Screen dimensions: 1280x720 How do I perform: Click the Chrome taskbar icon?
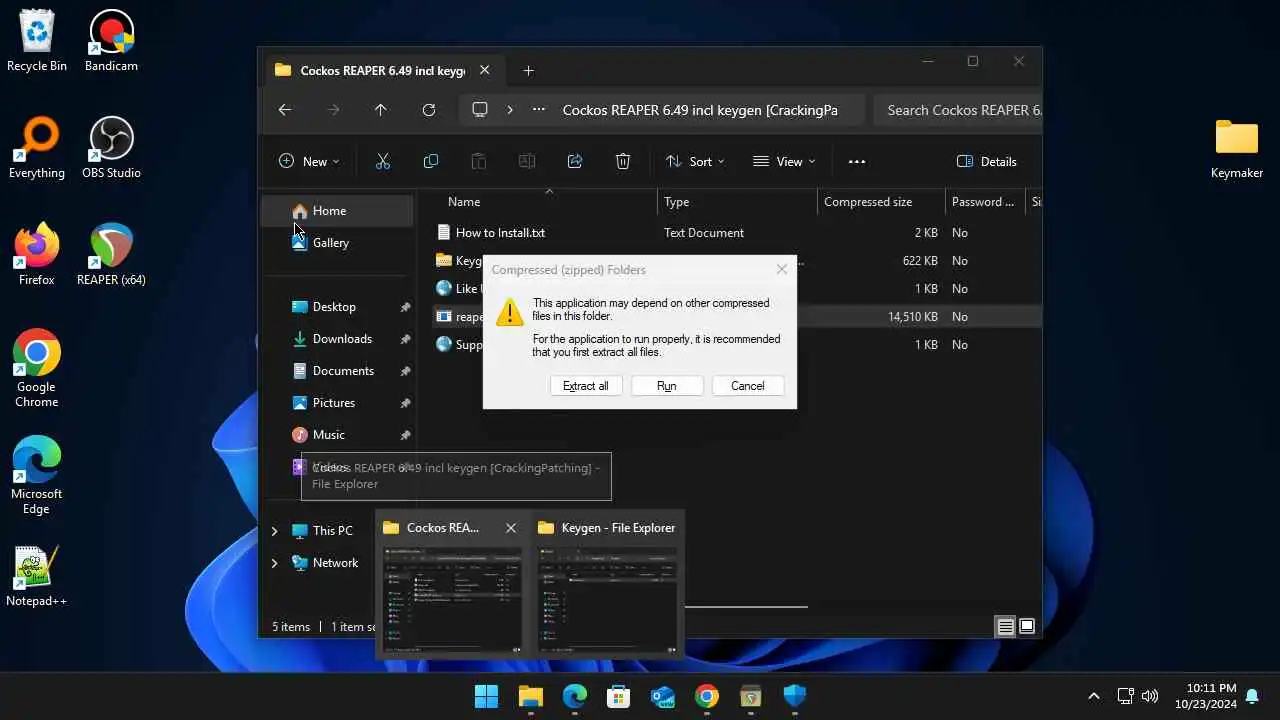tap(706, 696)
